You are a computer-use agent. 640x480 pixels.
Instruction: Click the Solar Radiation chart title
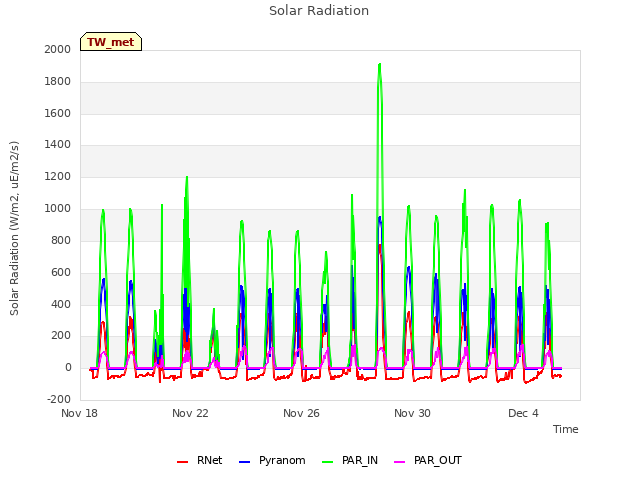tap(319, 11)
